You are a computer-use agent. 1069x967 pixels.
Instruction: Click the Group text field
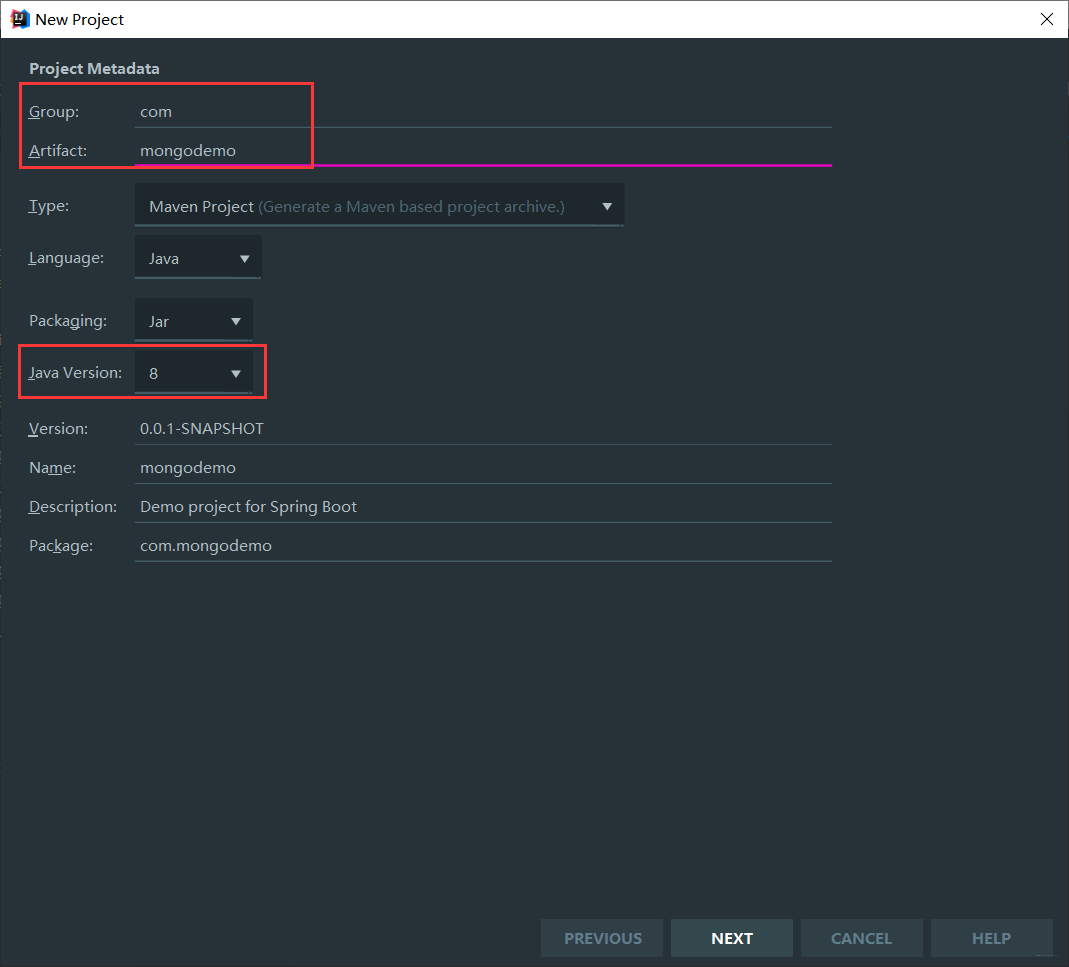click(482, 112)
